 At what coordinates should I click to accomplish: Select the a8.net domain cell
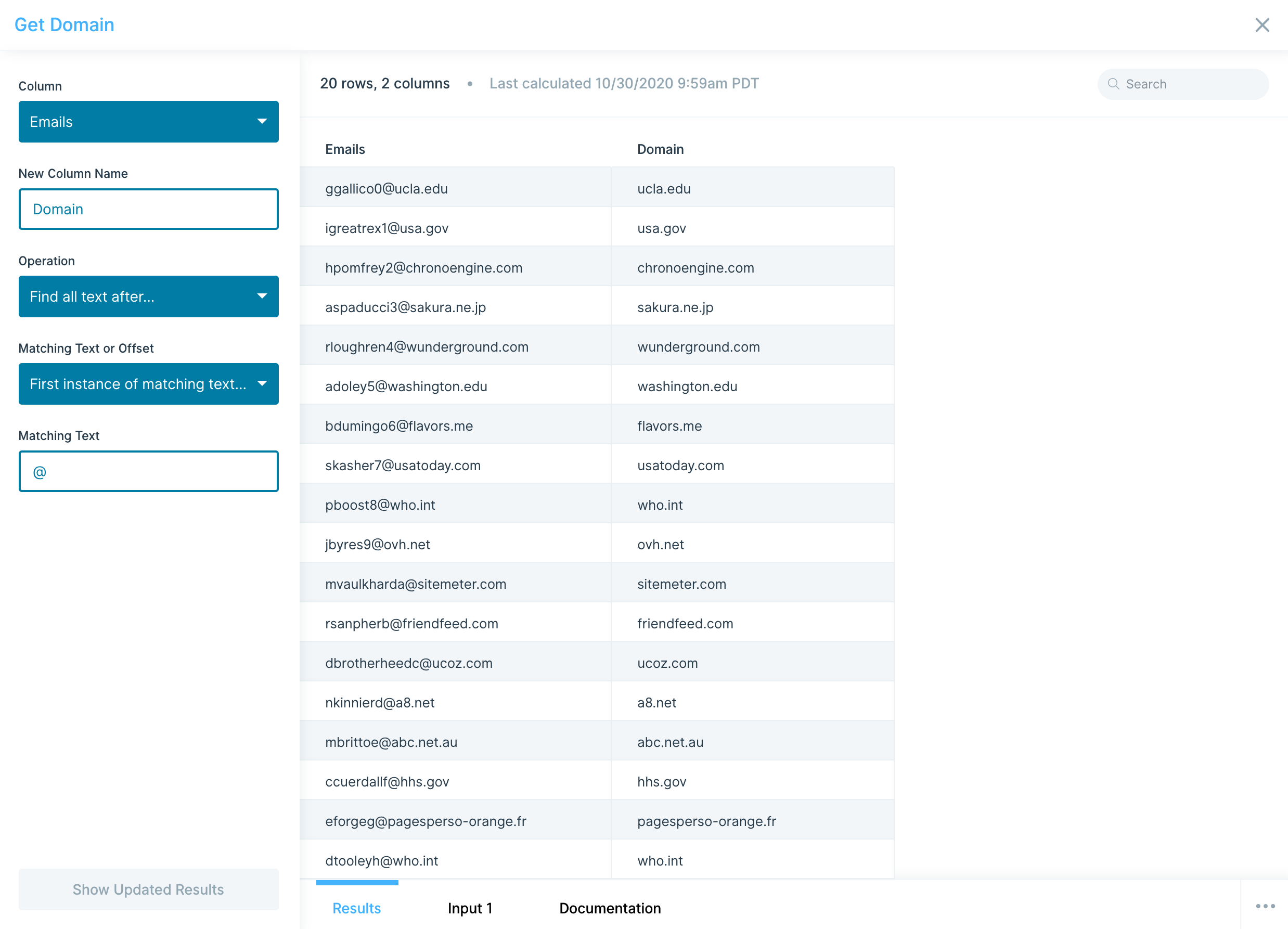click(x=753, y=702)
